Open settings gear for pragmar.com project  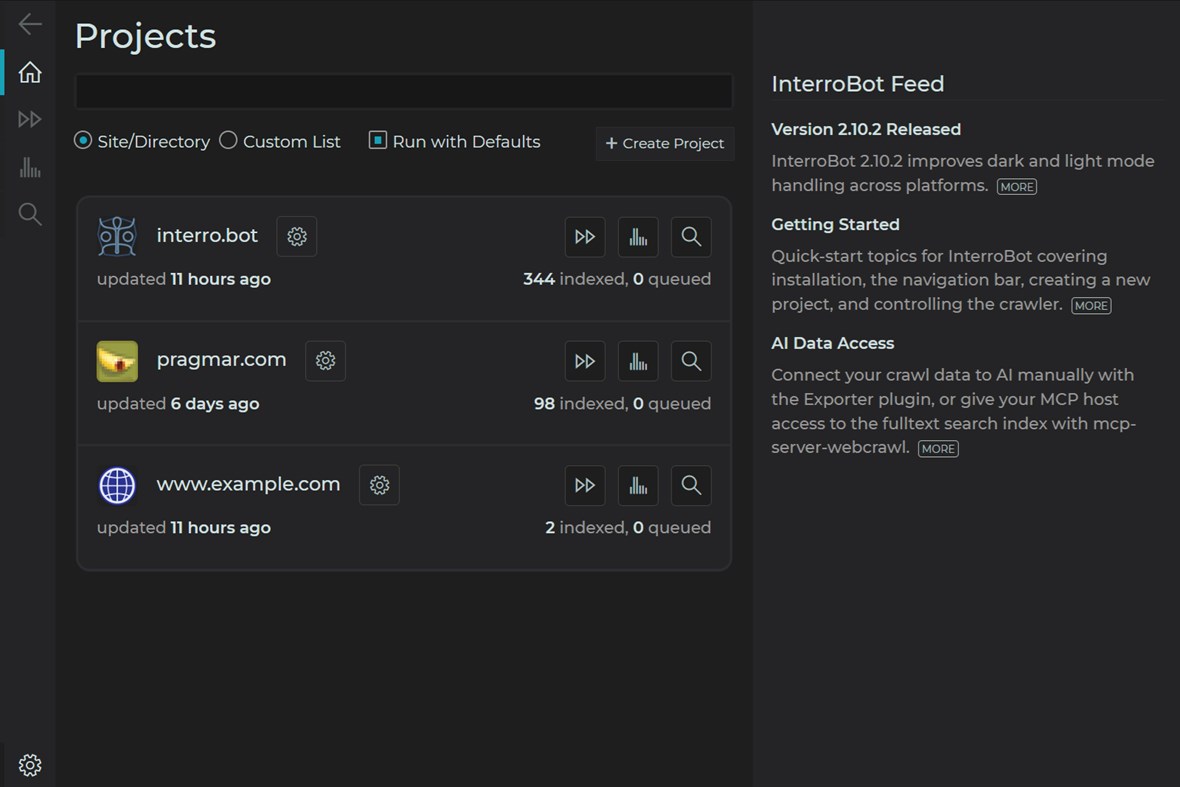pyautogui.click(x=325, y=361)
